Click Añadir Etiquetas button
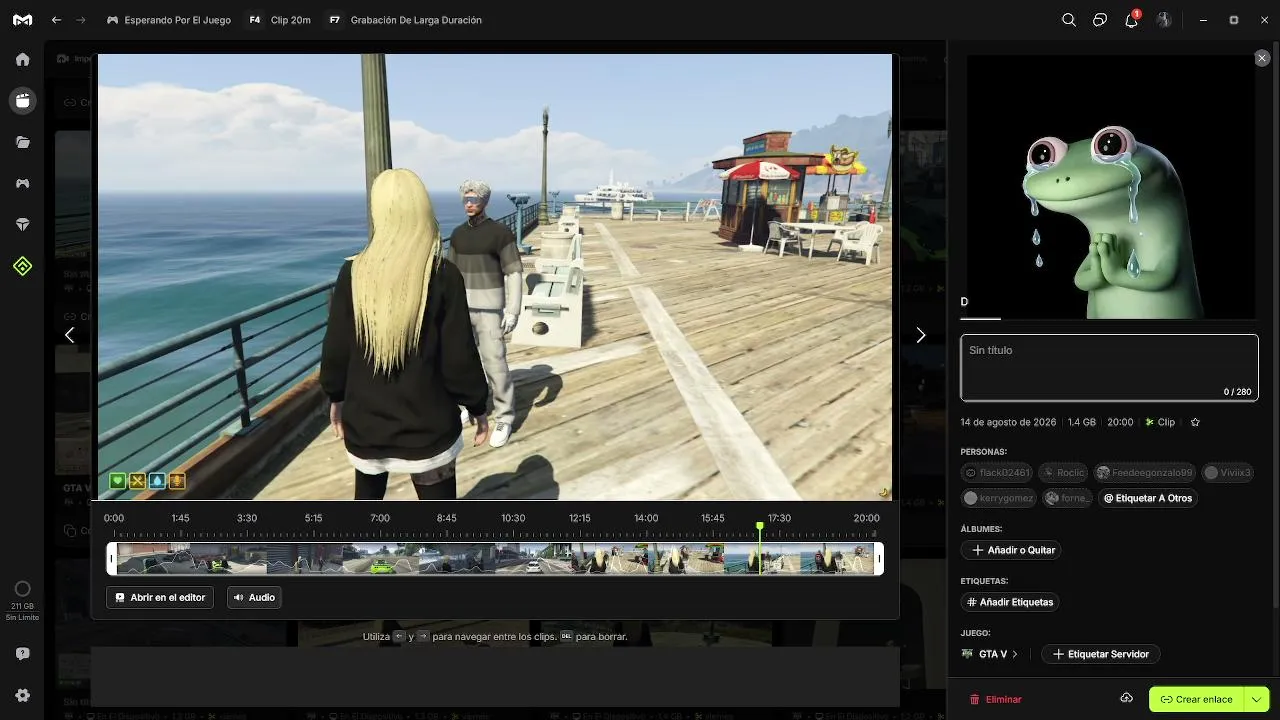 point(1010,602)
